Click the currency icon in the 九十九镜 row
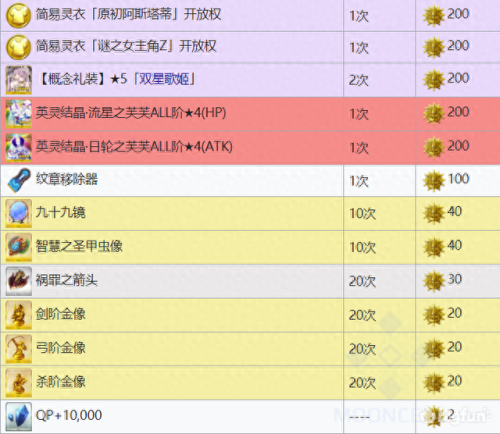This screenshot has width=500, height=434. click(x=434, y=213)
